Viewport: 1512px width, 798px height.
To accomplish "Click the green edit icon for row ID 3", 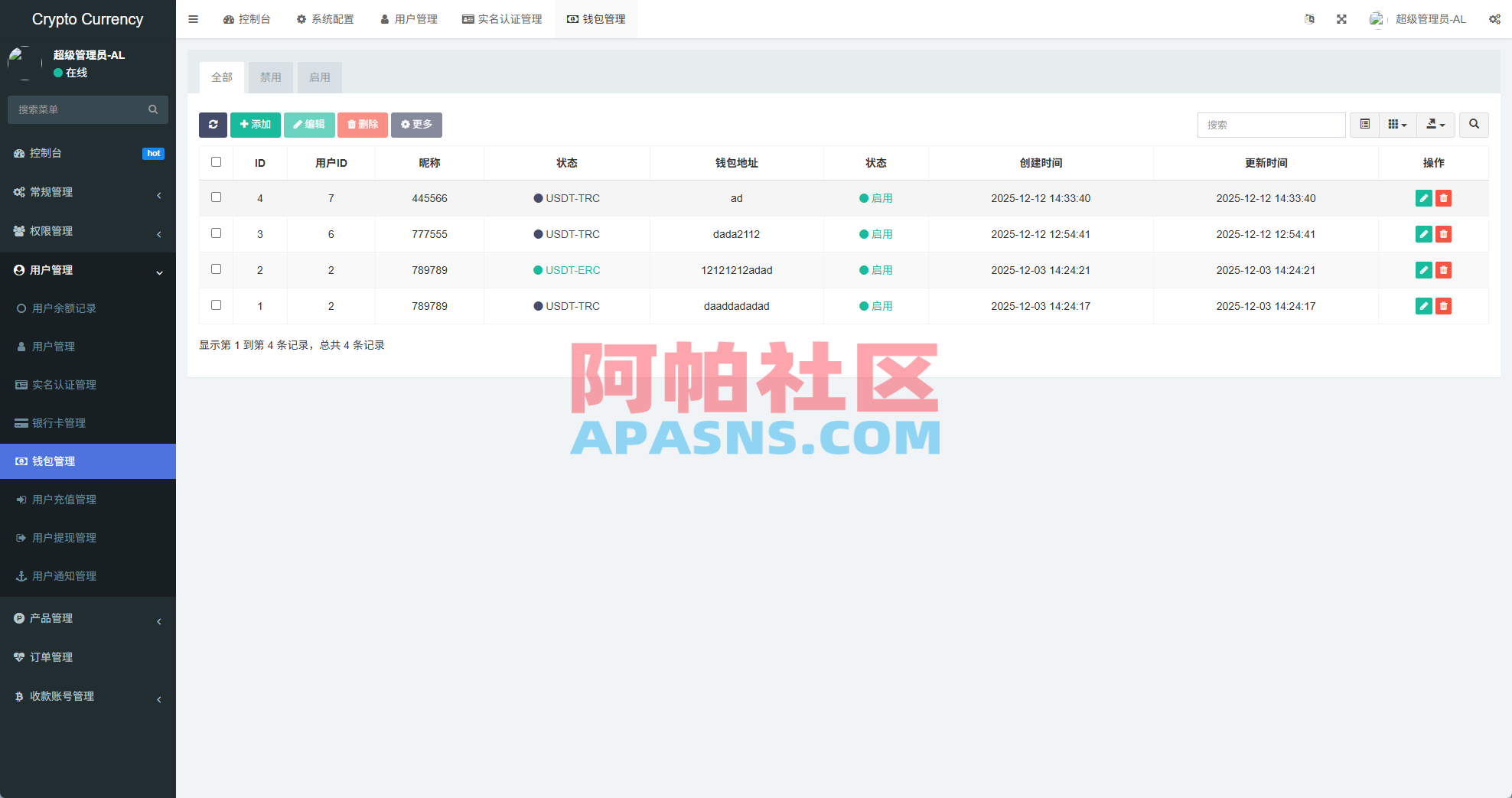I will pyautogui.click(x=1423, y=234).
